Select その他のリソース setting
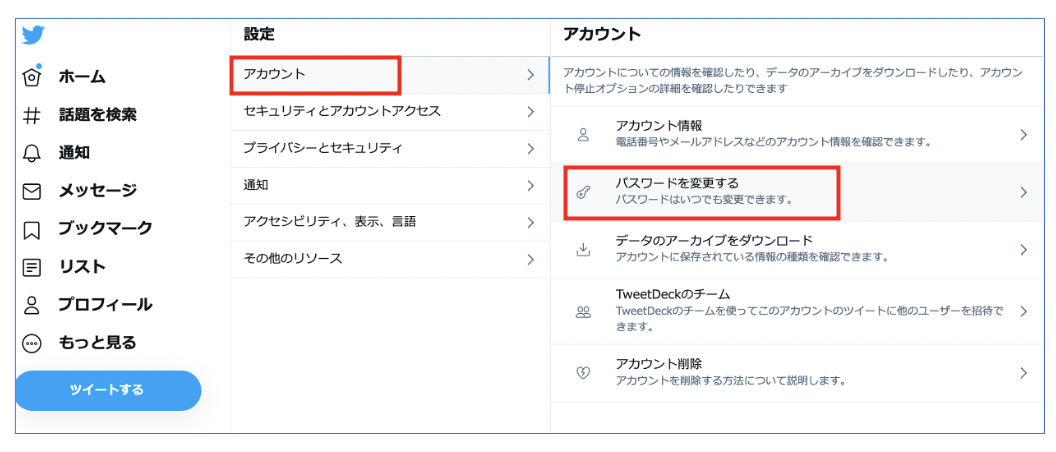 tap(391, 259)
